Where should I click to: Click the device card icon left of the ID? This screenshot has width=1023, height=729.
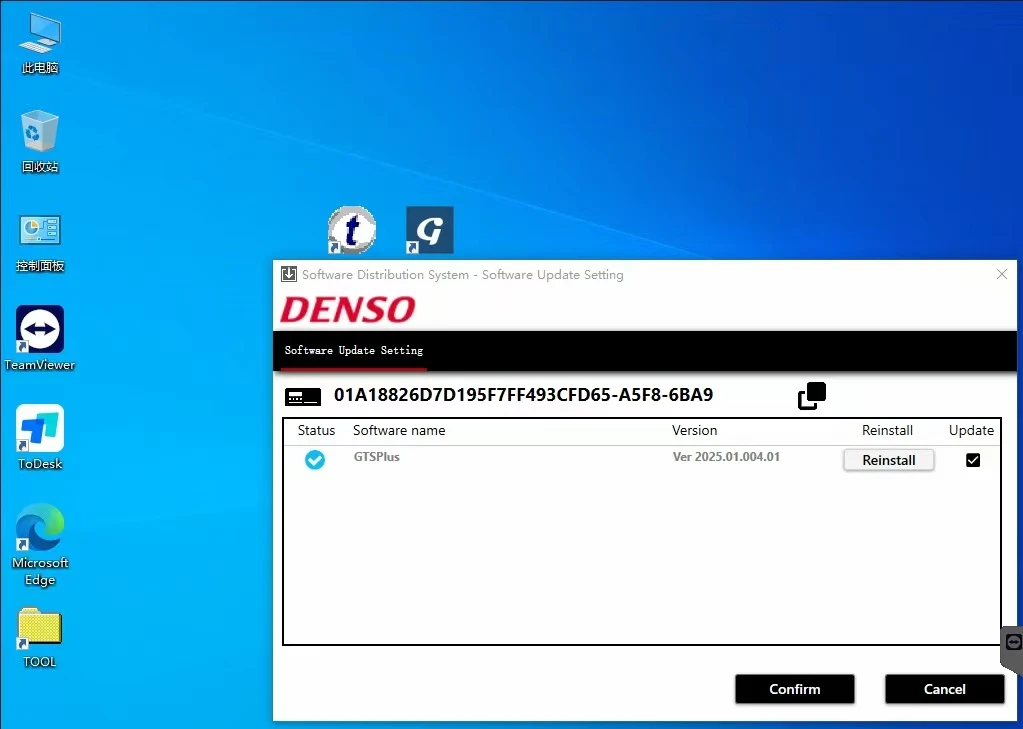coord(303,396)
